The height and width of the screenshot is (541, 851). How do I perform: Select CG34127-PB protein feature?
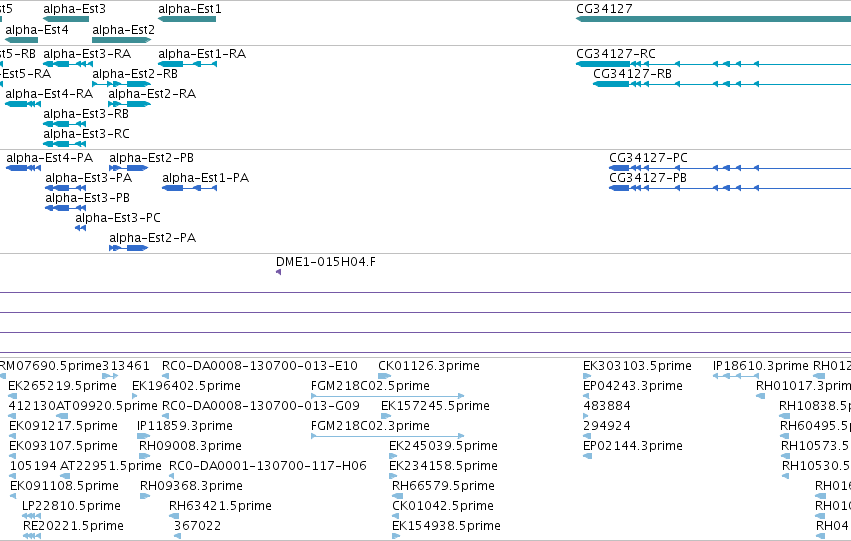[x=730, y=188]
